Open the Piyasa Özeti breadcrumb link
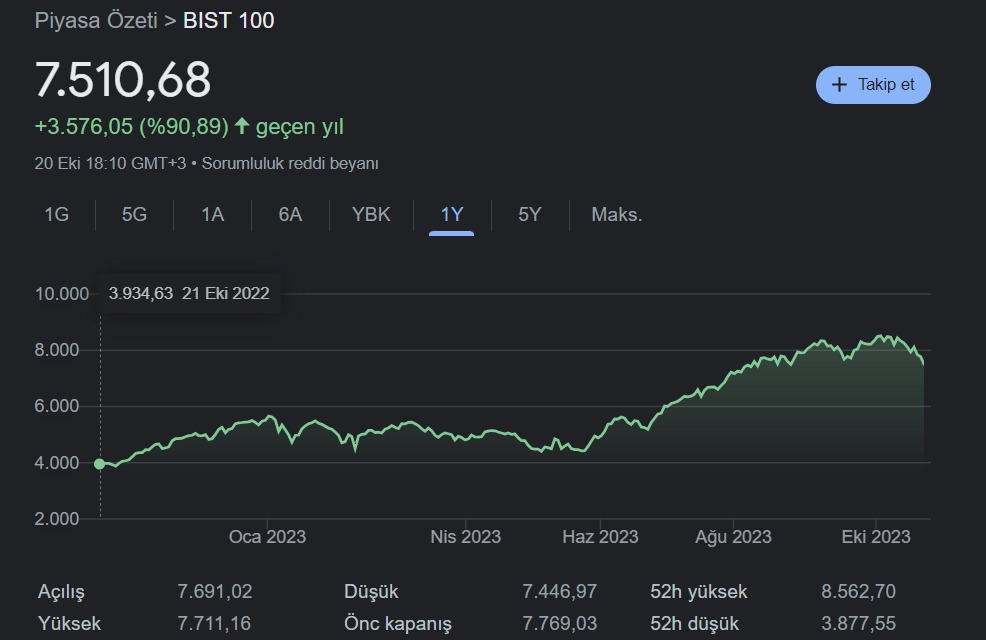Viewport: 986px width, 640px height. point(96,20)
